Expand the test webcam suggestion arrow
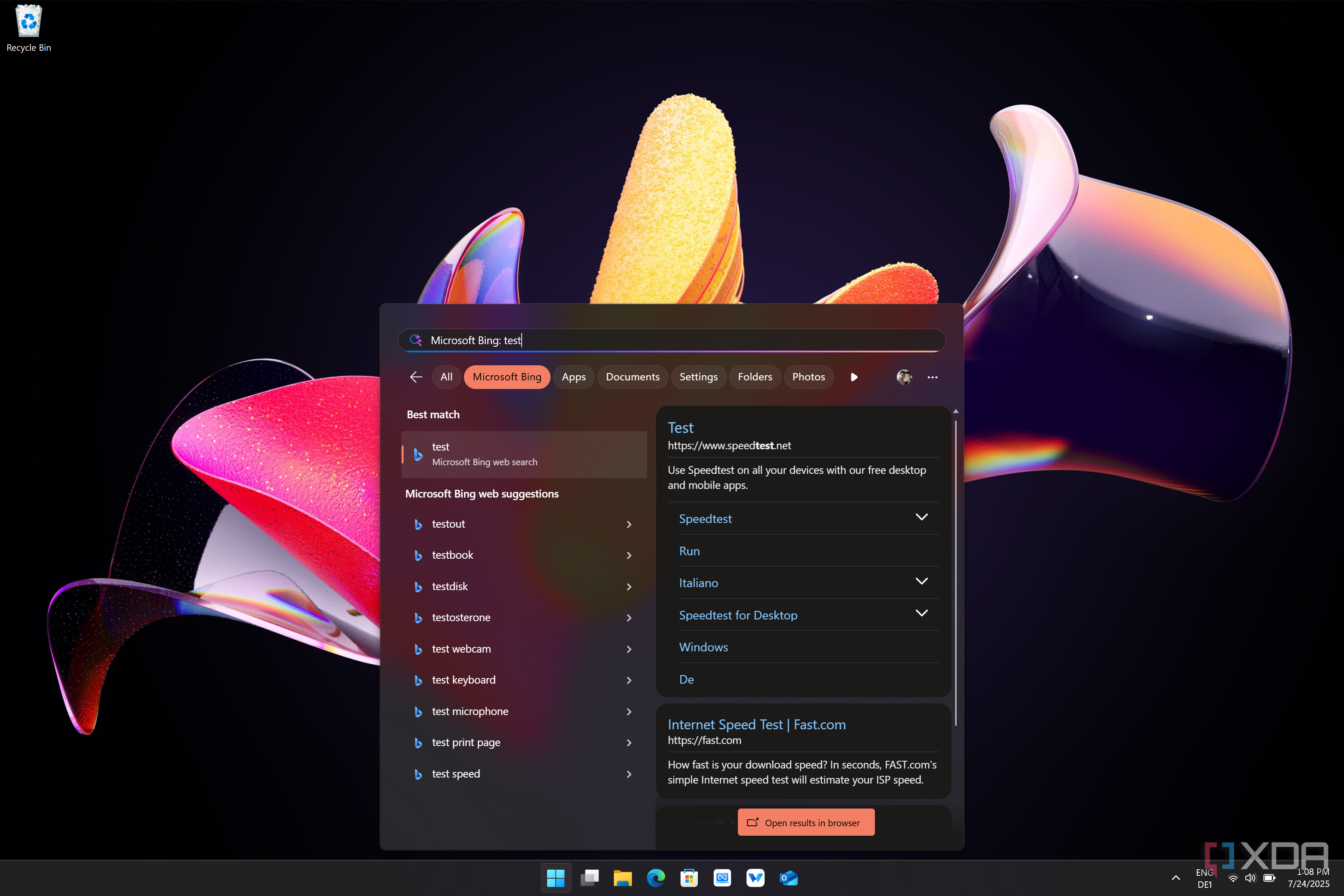The height and width of the screenshot is (896, 1344). (629, 649)
